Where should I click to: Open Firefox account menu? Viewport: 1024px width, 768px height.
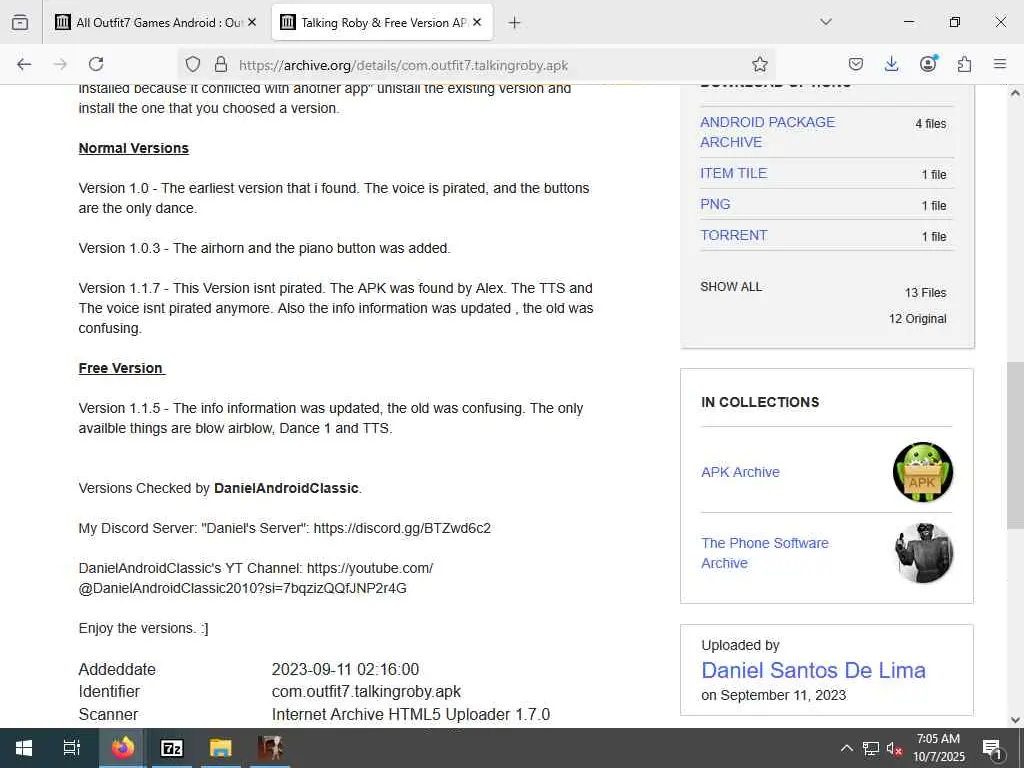coord(928,64)
